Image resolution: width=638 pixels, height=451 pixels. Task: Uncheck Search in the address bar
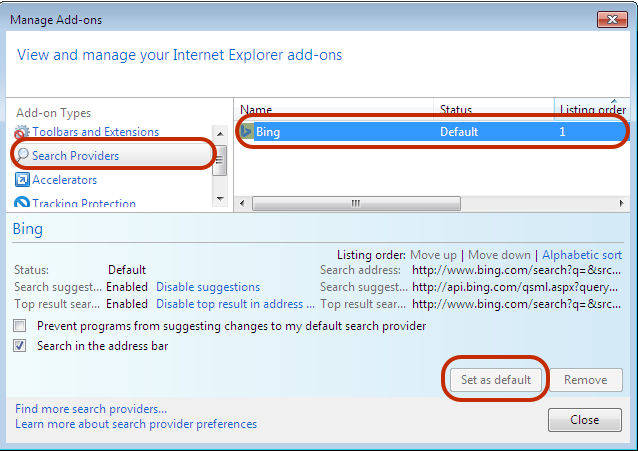20,346
